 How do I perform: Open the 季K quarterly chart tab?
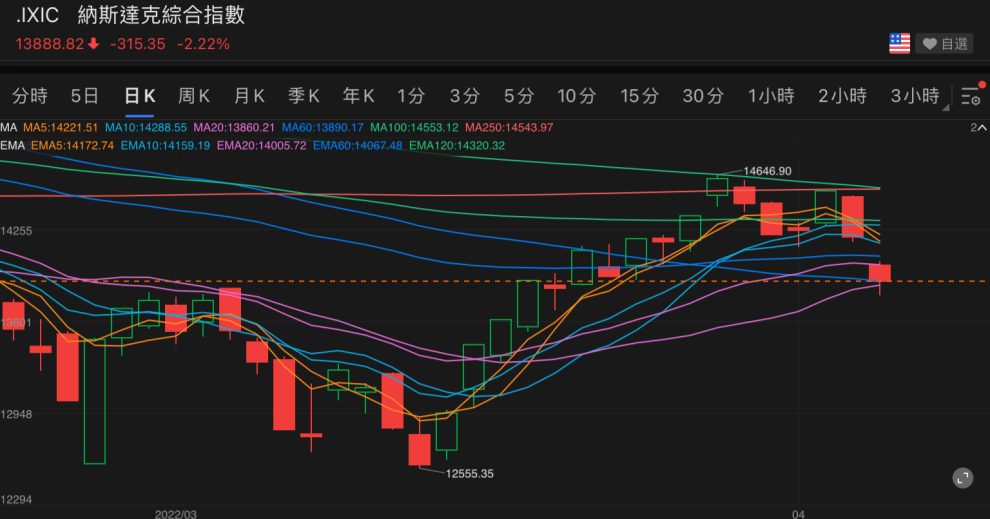[x=303, y=96]
